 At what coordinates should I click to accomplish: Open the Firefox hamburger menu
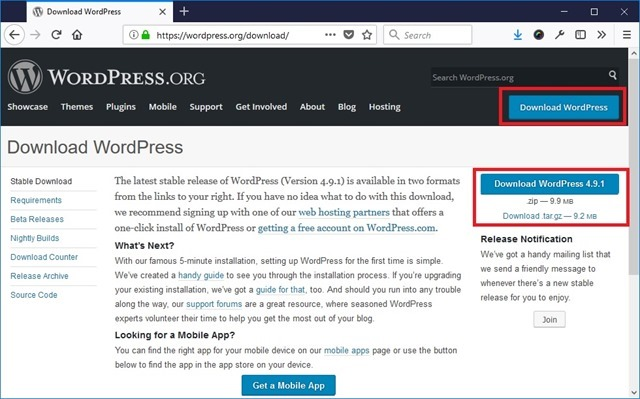coord(627,35)
